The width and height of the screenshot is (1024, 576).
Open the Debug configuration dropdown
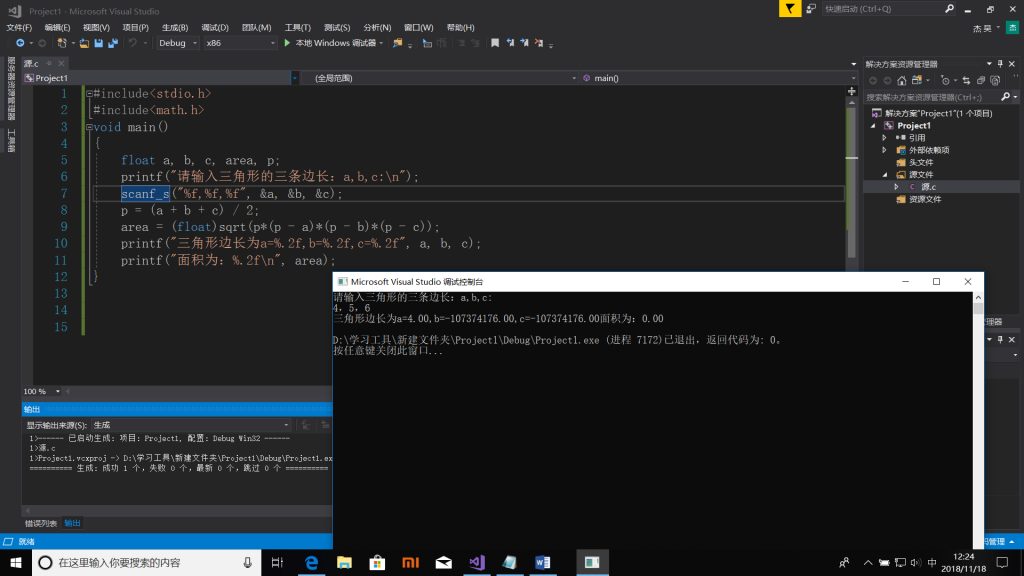178,43
